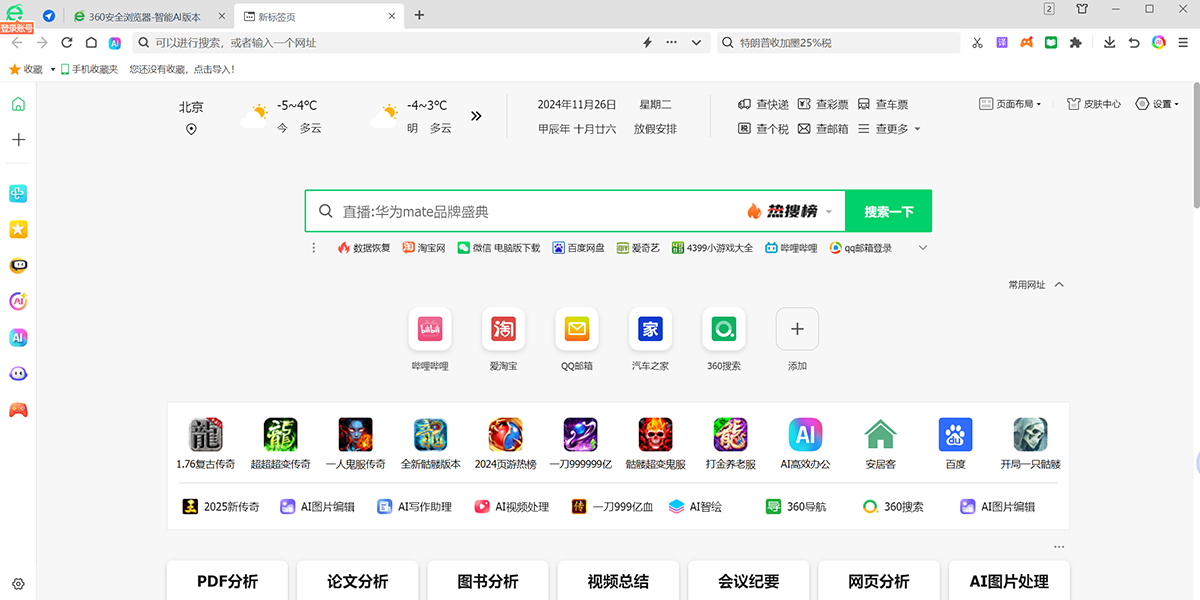Screen dimensions: 1200x600
Task: Open 汽车之家 from the speed dial
Action: click(650, 329)
